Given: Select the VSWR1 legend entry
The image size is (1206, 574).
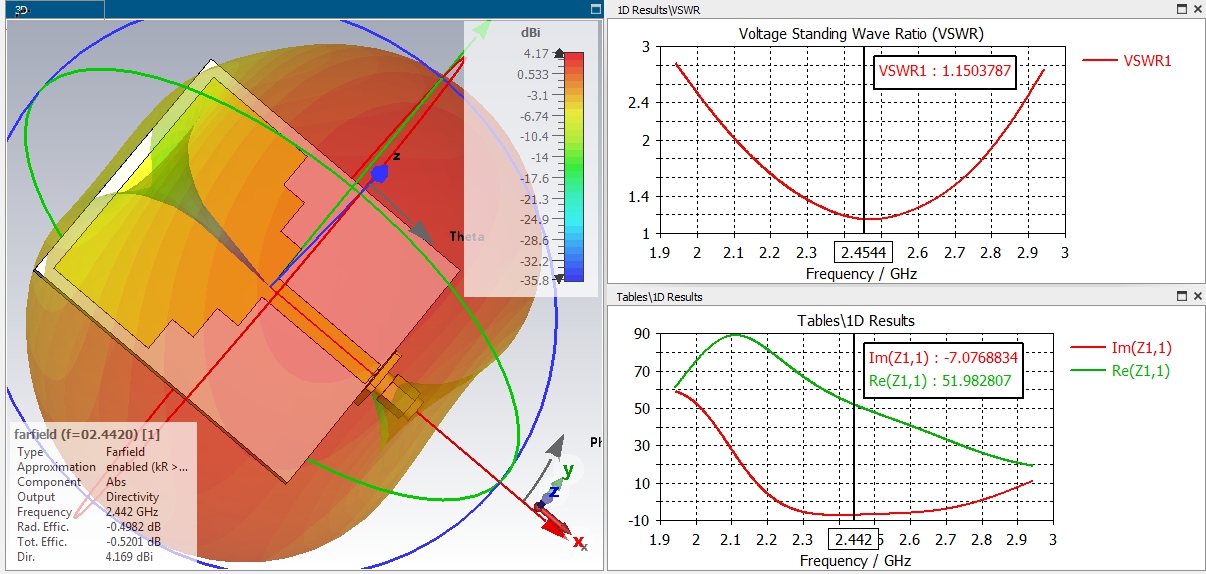Looking at the screenshot, I should tap(1127, 61).
